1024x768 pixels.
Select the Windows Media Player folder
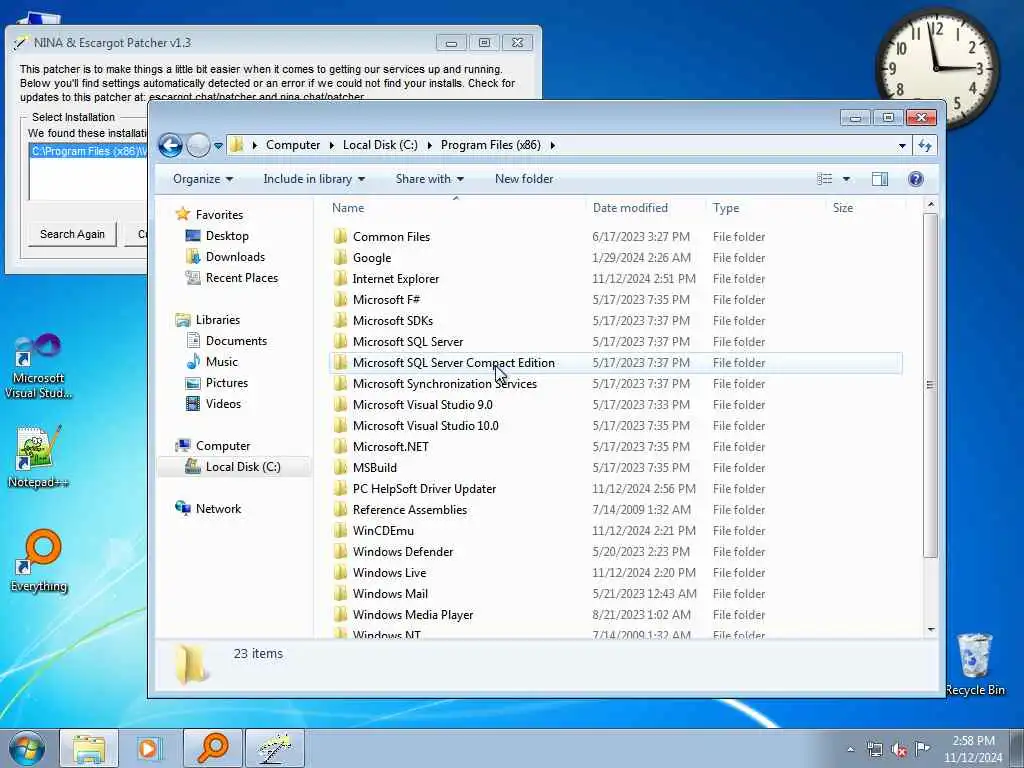click(413, 615)
